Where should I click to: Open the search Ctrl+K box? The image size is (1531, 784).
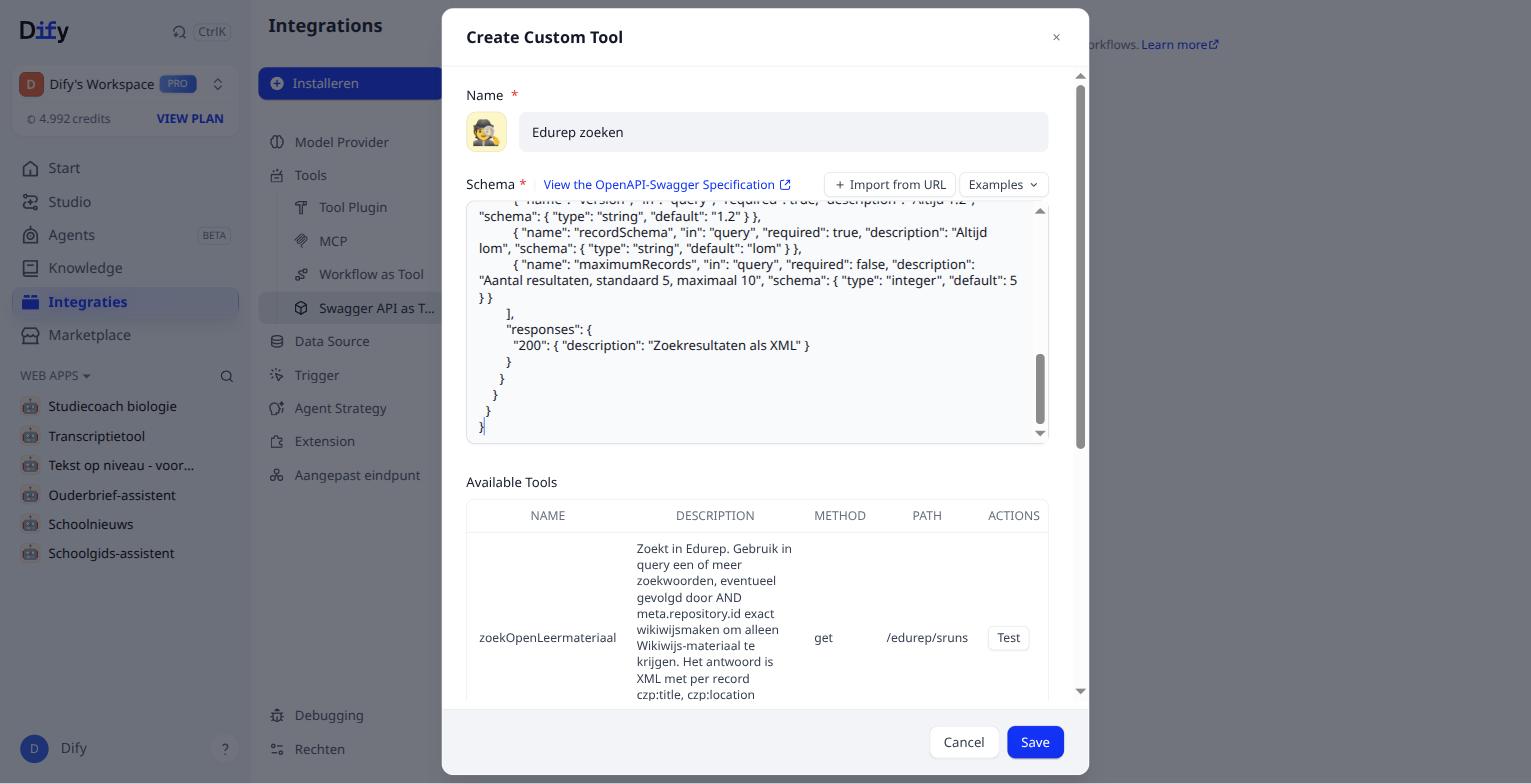coord(200,31)
